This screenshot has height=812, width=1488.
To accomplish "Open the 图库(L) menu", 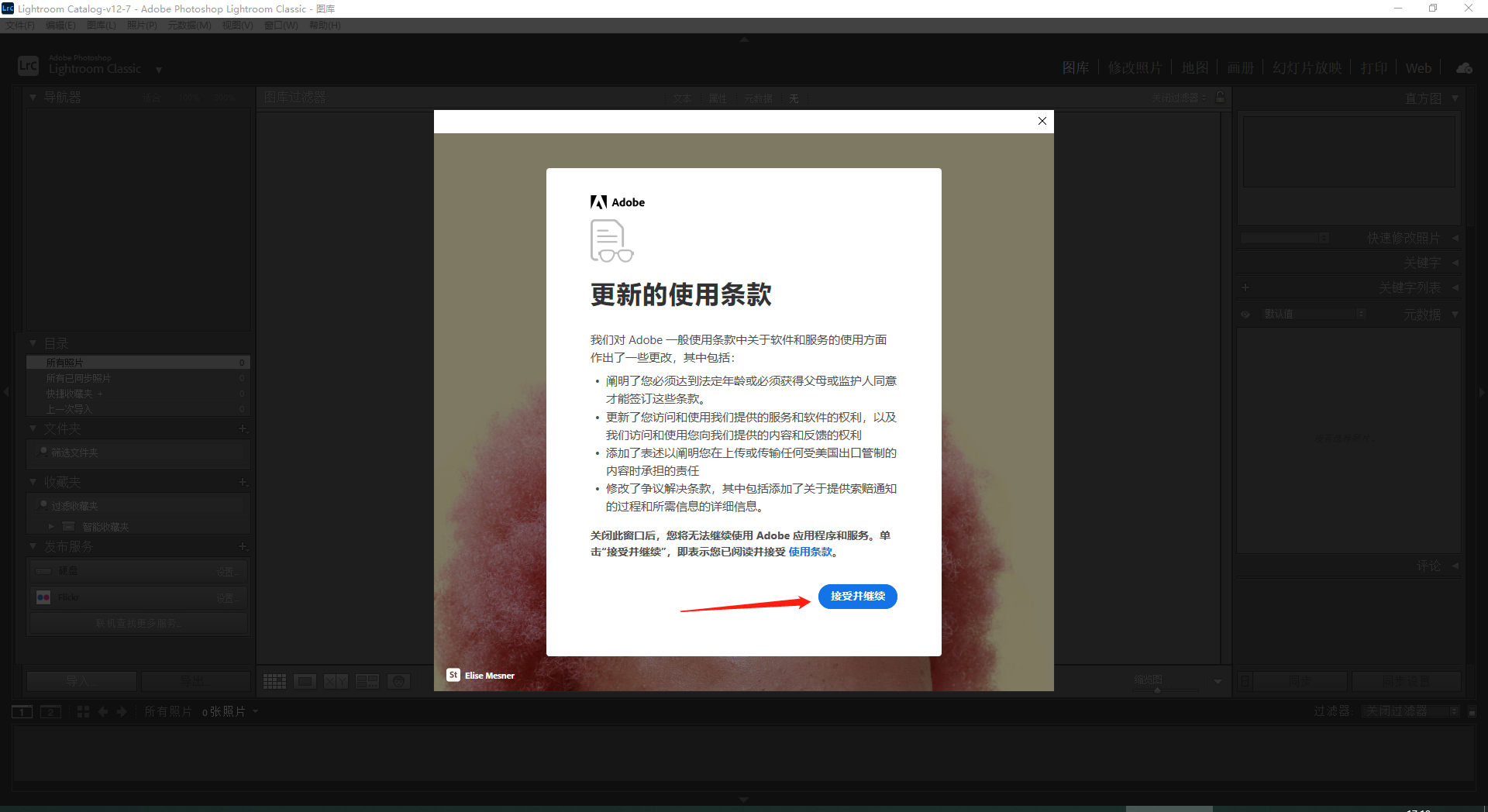I will (x=102, y=26).
